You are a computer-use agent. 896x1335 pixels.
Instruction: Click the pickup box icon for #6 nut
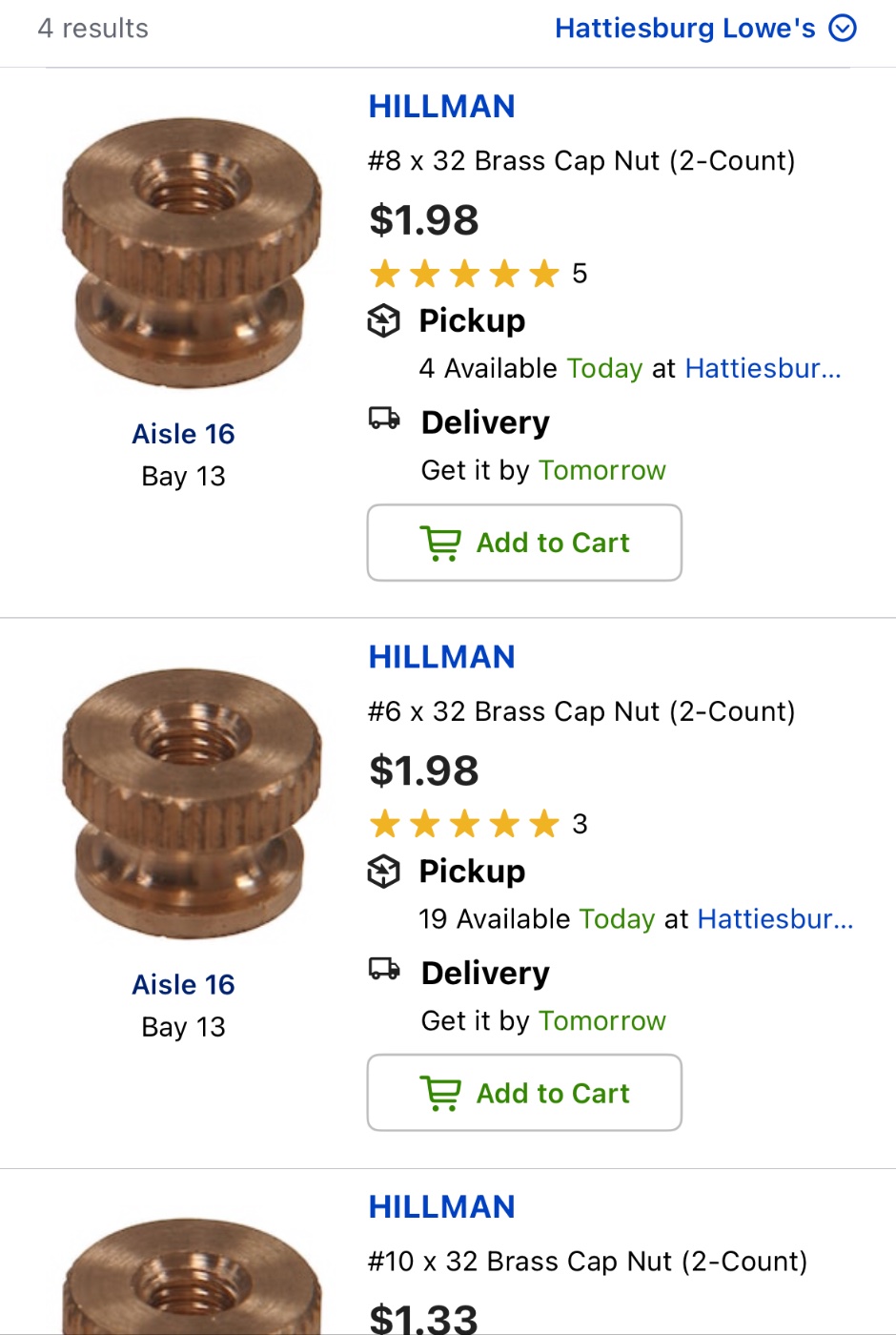383,872
